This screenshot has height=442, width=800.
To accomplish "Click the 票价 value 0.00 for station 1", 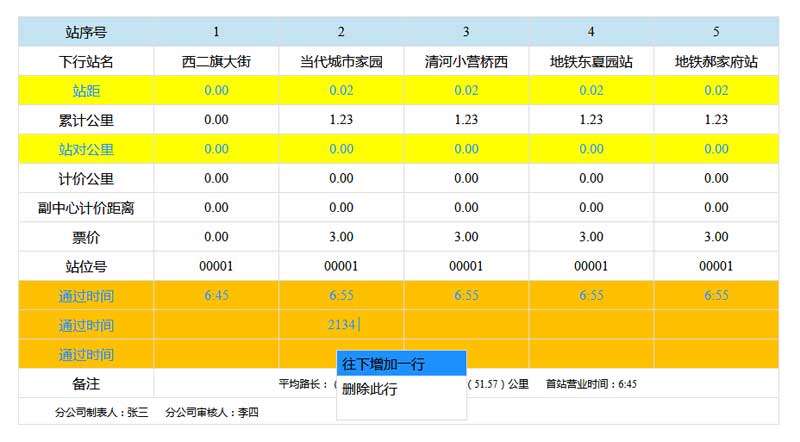I will pyautogui.click(x=216, y=237).
